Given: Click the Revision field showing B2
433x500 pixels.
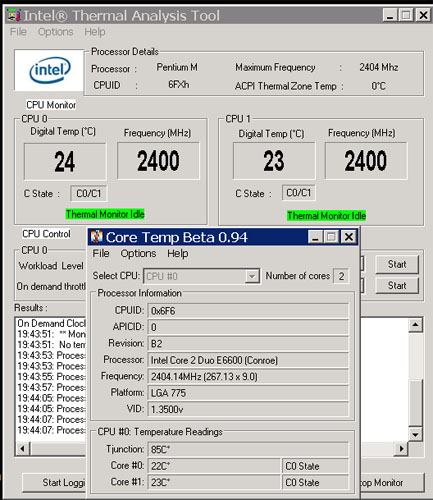Looking at the screenshot, I should [x=248, y=344].
